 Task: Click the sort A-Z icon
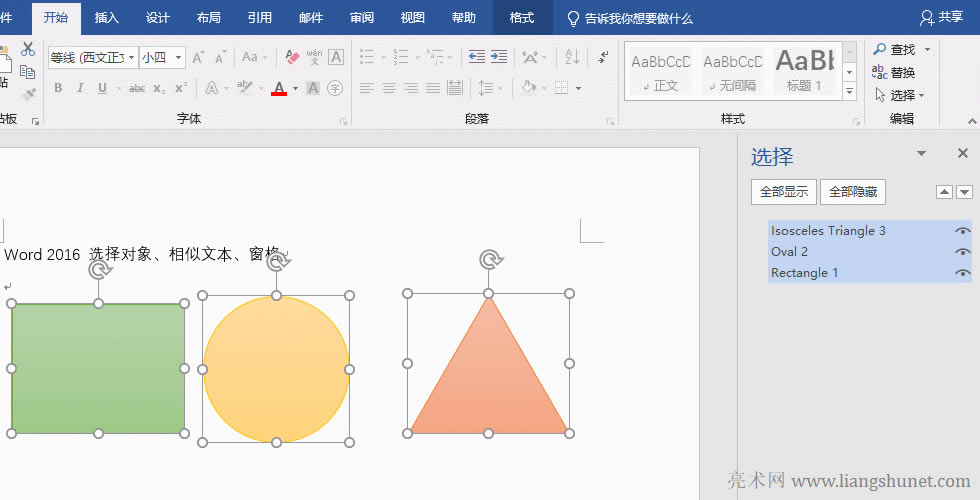coord(572,57)
